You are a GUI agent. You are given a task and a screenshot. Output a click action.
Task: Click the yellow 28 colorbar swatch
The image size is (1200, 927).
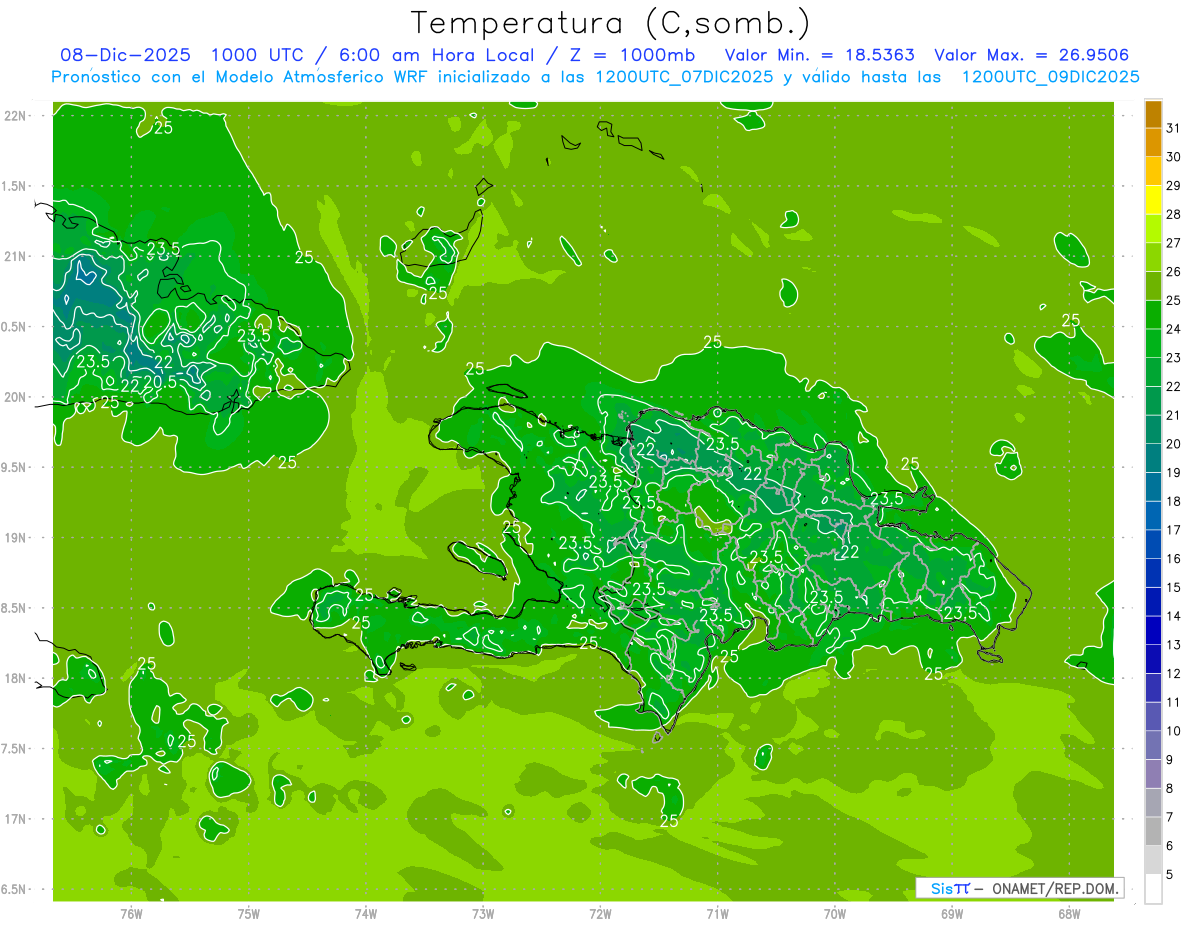click(x=1153, y=200)
